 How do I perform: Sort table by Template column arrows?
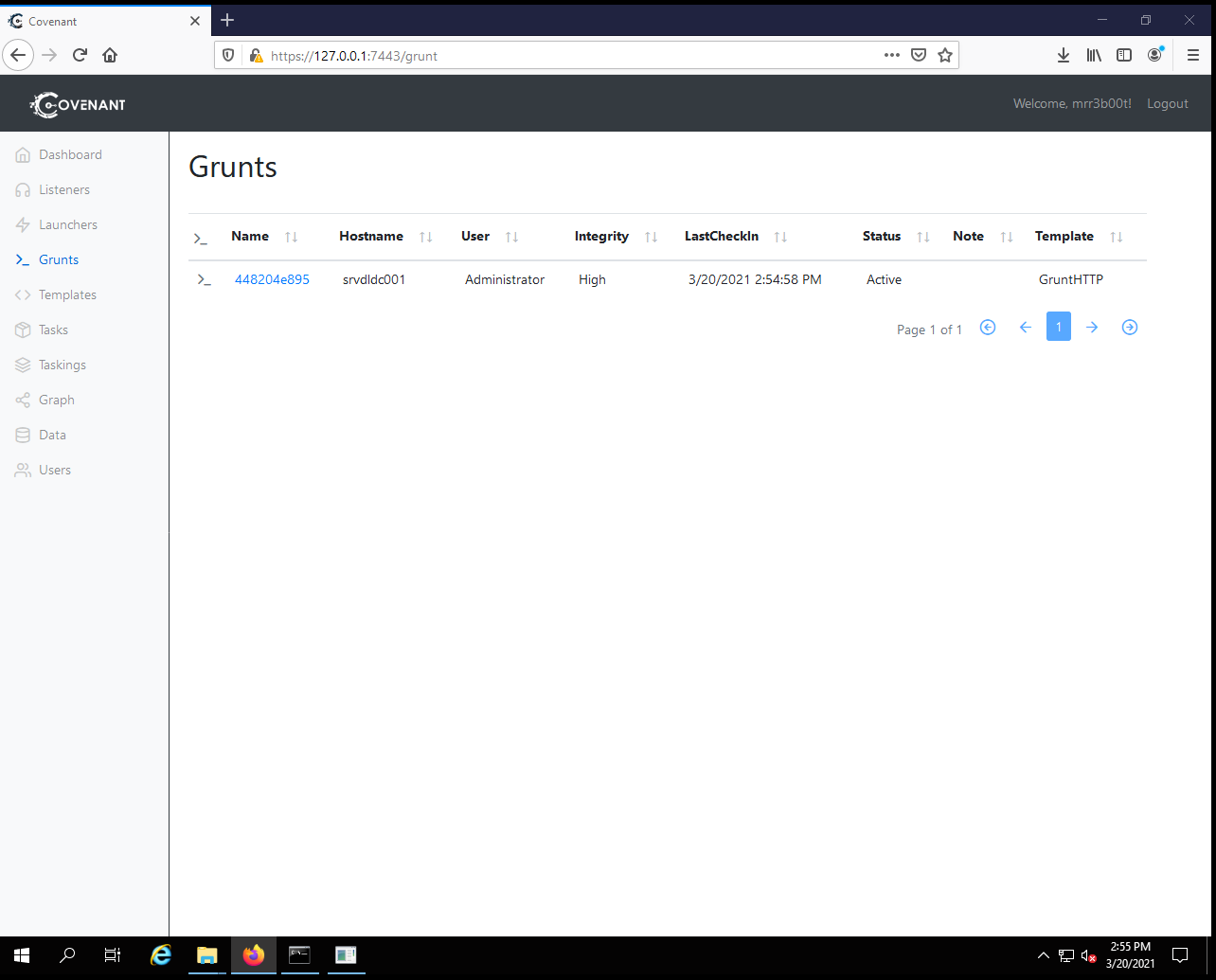pos(1117,237)
